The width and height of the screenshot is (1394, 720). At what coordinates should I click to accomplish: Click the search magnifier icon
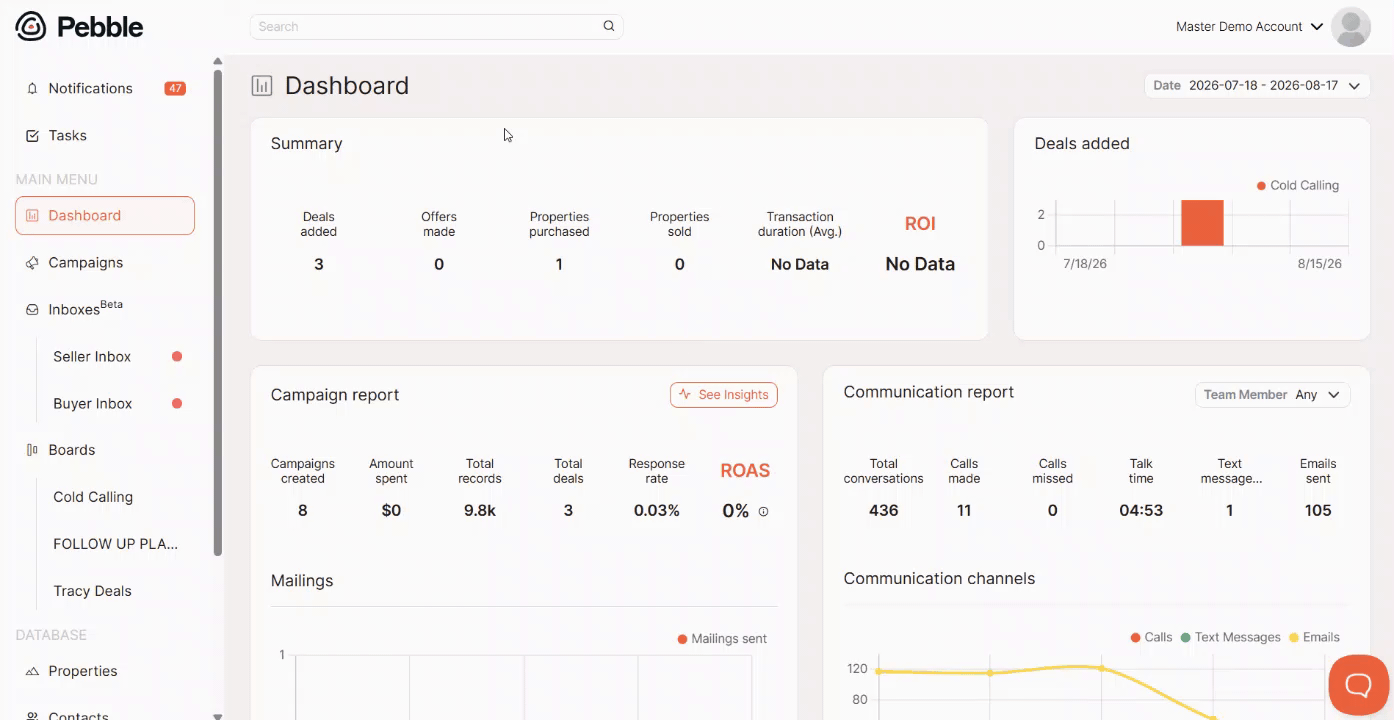click(608, 26)
